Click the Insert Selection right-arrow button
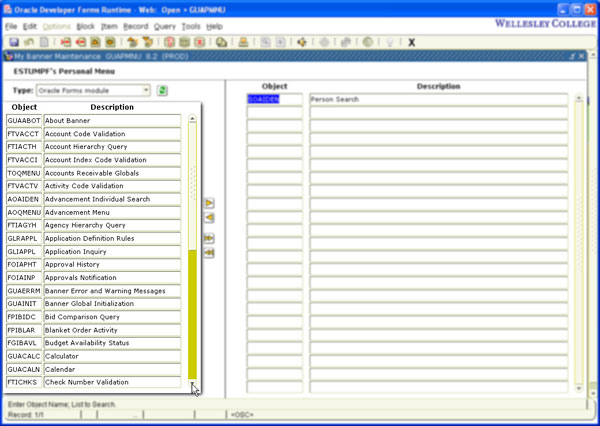 [209, 203]
